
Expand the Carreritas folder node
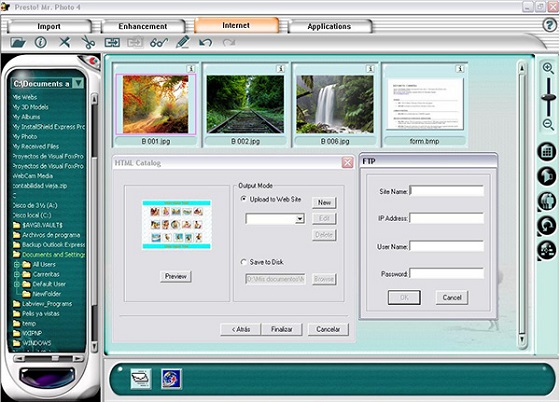coord(16,274)
